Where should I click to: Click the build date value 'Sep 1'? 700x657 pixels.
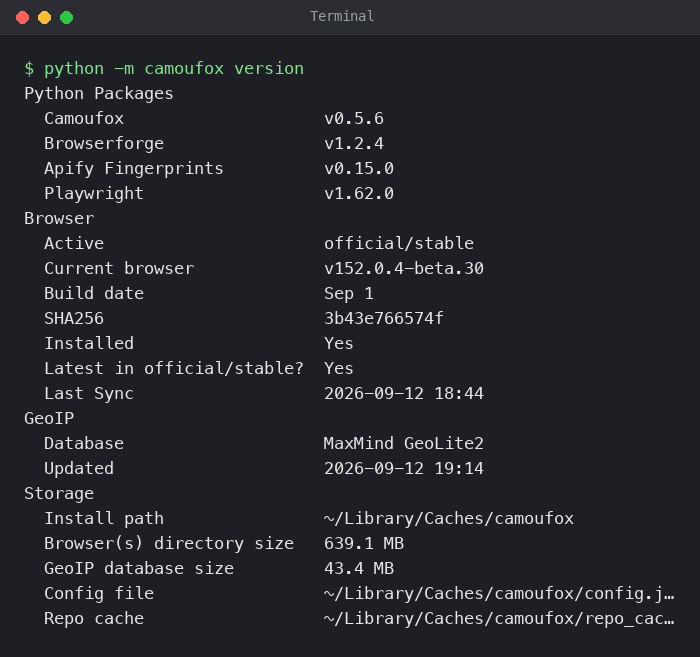point(349,294)
